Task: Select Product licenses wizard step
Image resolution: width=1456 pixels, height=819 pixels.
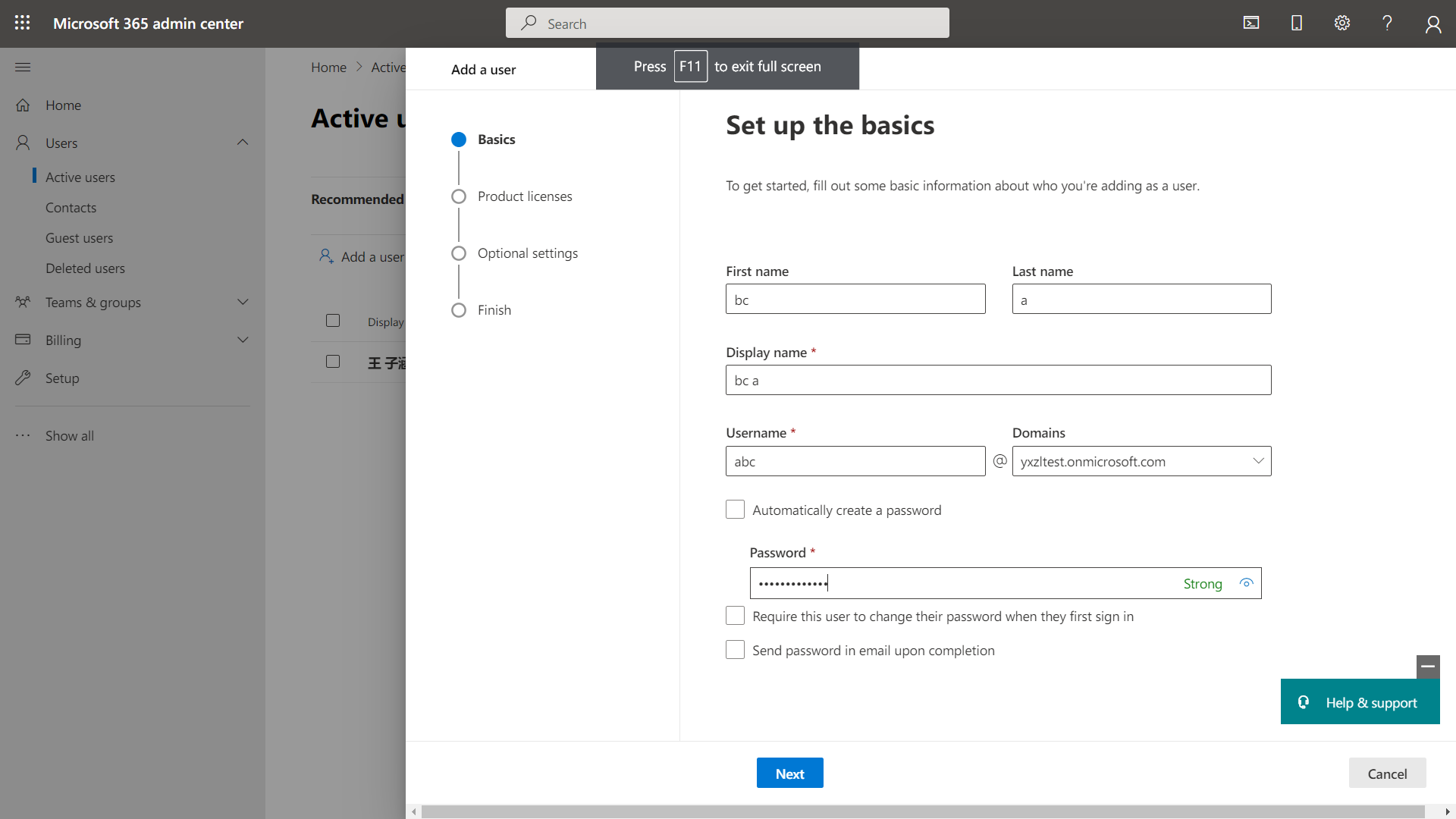Action: click(x=524, y=196)
